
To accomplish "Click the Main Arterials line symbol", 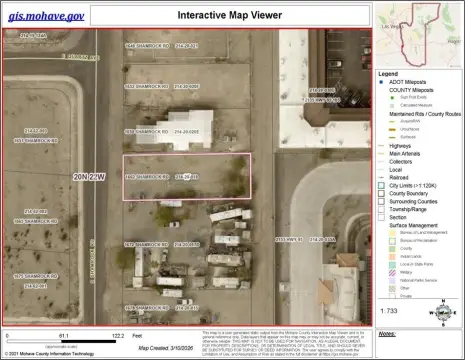I will (382, 154).
